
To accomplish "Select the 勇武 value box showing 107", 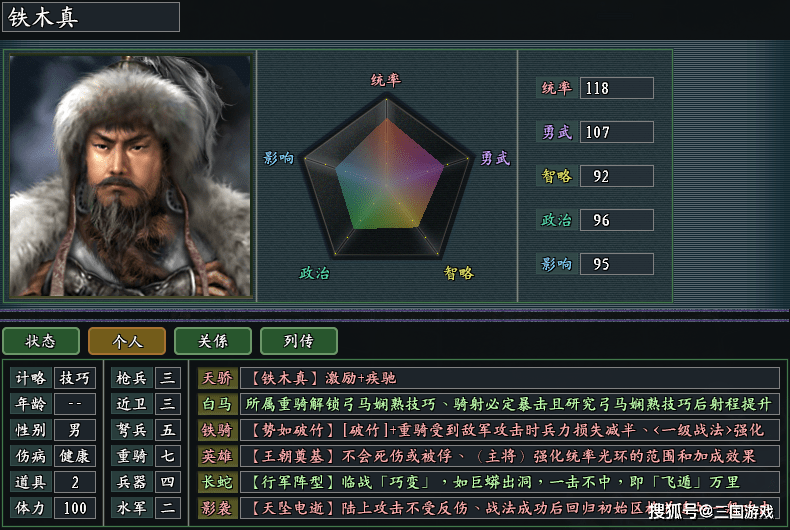I will (616, 132).
